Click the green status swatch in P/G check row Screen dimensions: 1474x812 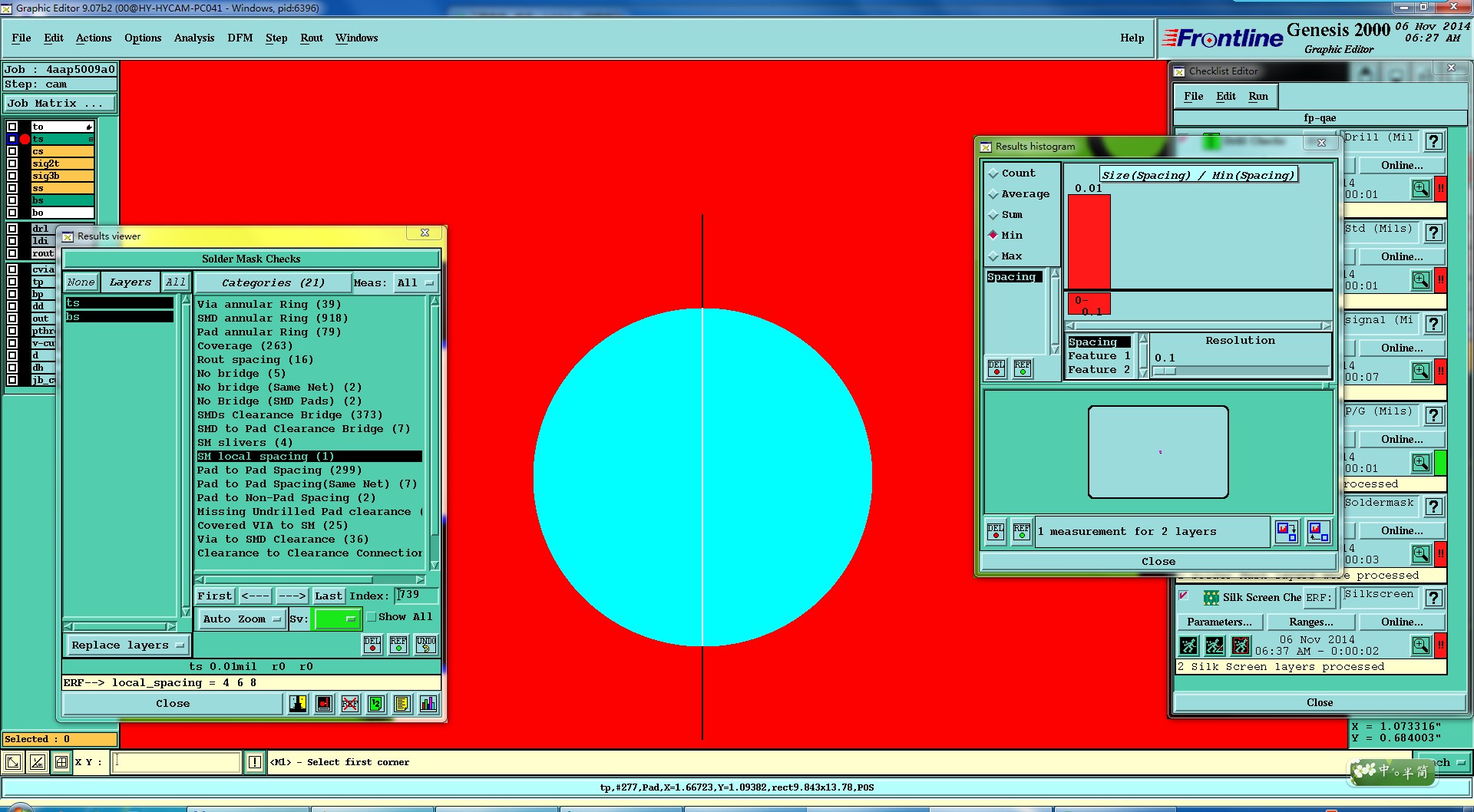click(1441, 463)
